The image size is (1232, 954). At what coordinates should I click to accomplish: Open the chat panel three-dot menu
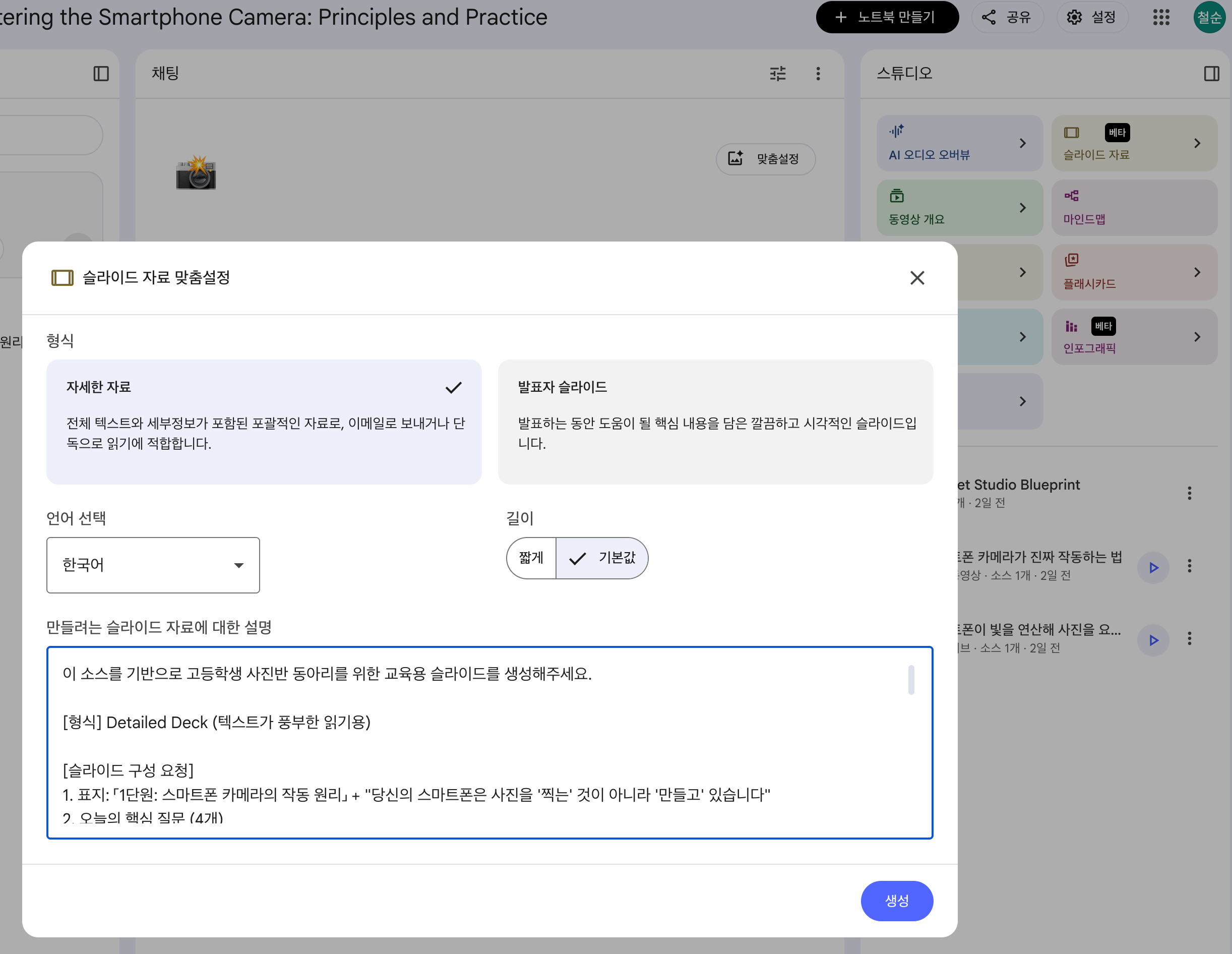coord(818,73)
